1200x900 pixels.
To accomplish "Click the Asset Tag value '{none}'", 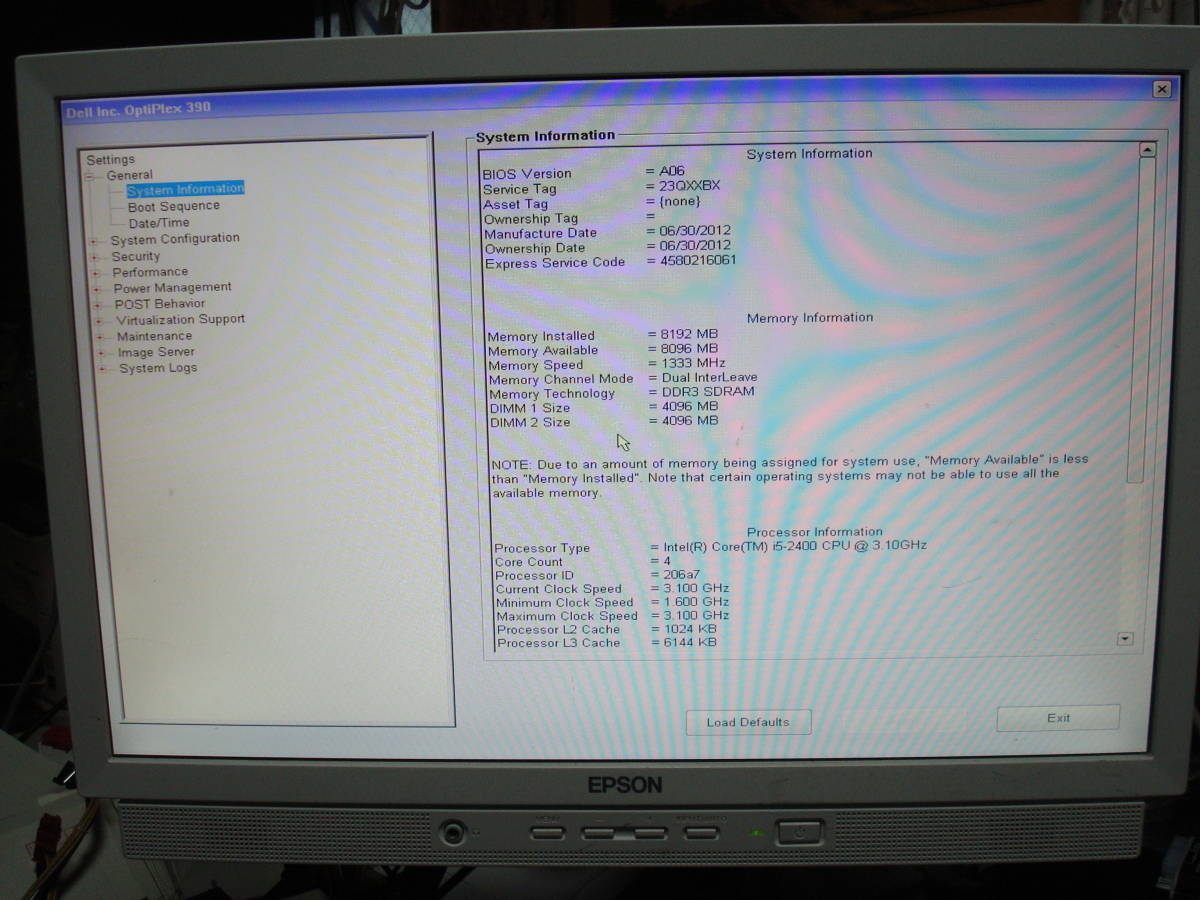I will [680, 201].
